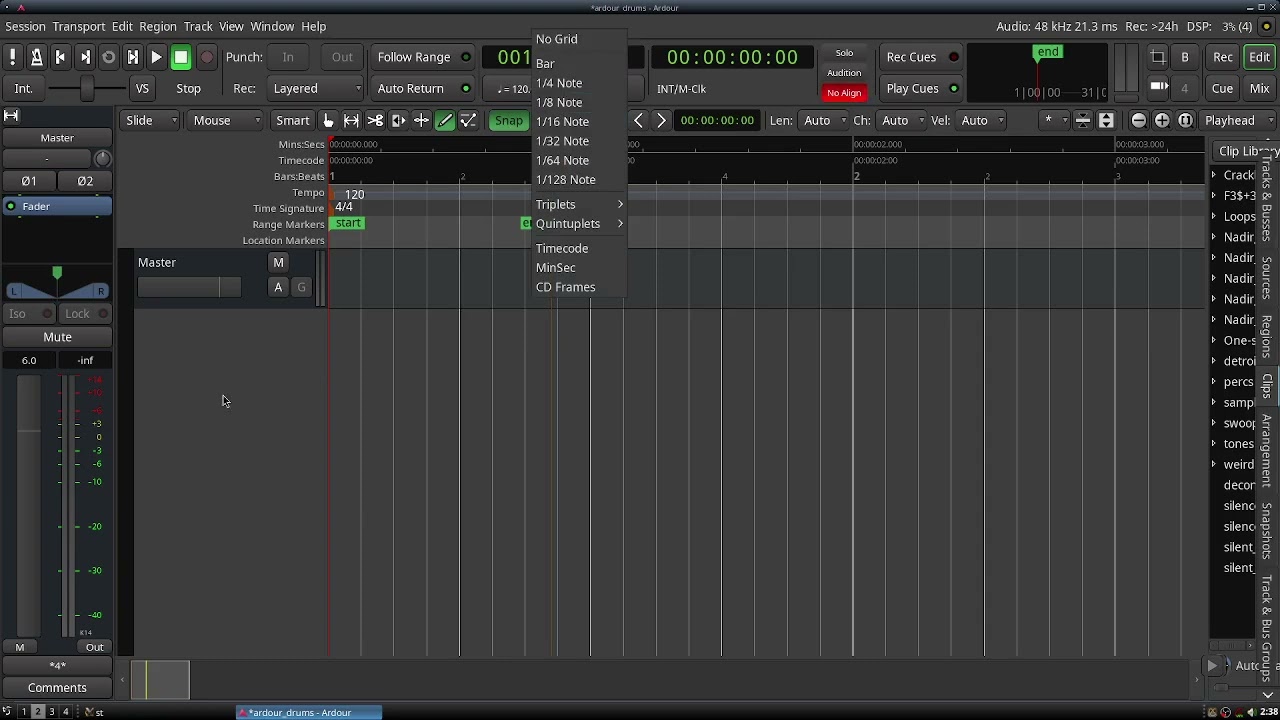The width and height of the screenshot is (1280, 720).
Task: Go to the next grid point arrow
Action: click(x=661, y=120)
